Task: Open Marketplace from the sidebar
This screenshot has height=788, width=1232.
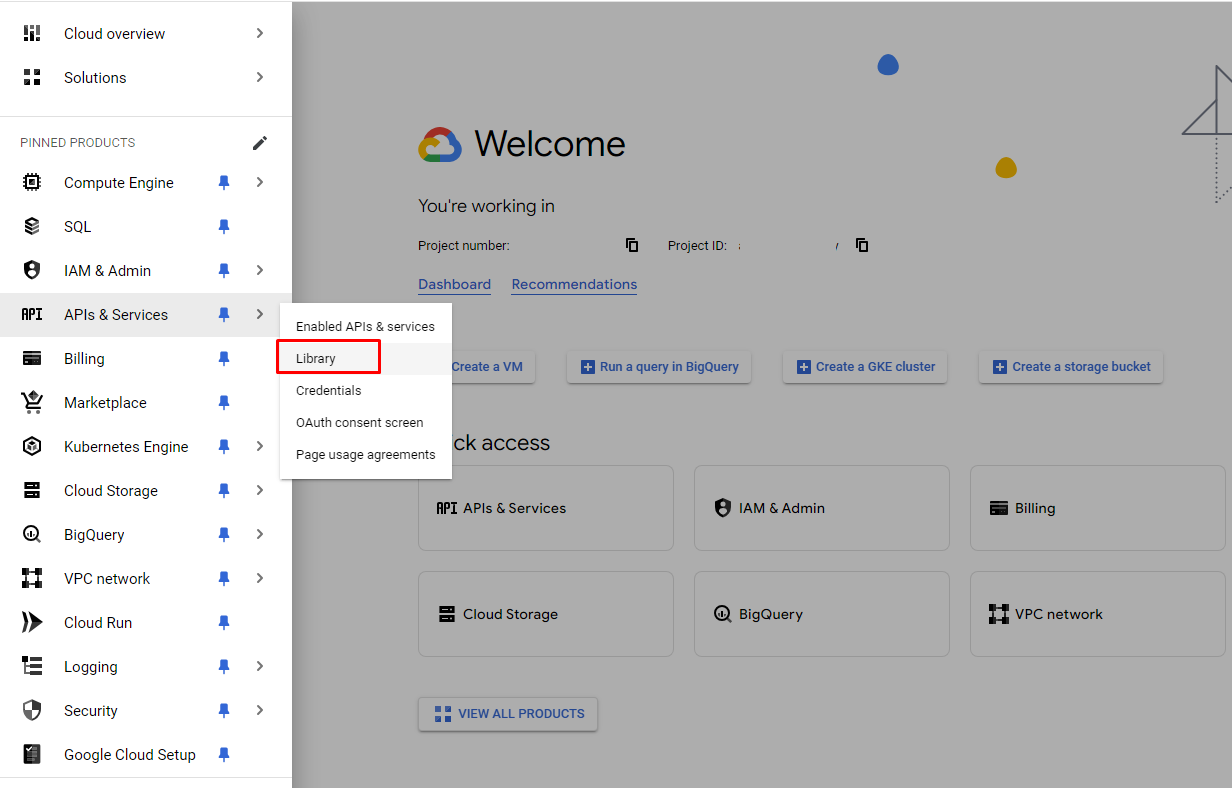Action: tap(146, 402)
